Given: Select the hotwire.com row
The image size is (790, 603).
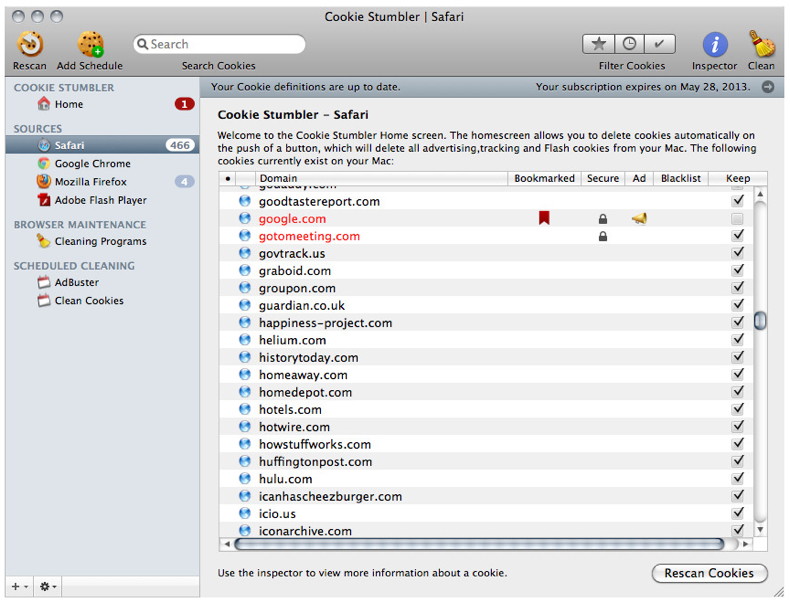Looking at the screenshot, I should (x=486, y=427).
